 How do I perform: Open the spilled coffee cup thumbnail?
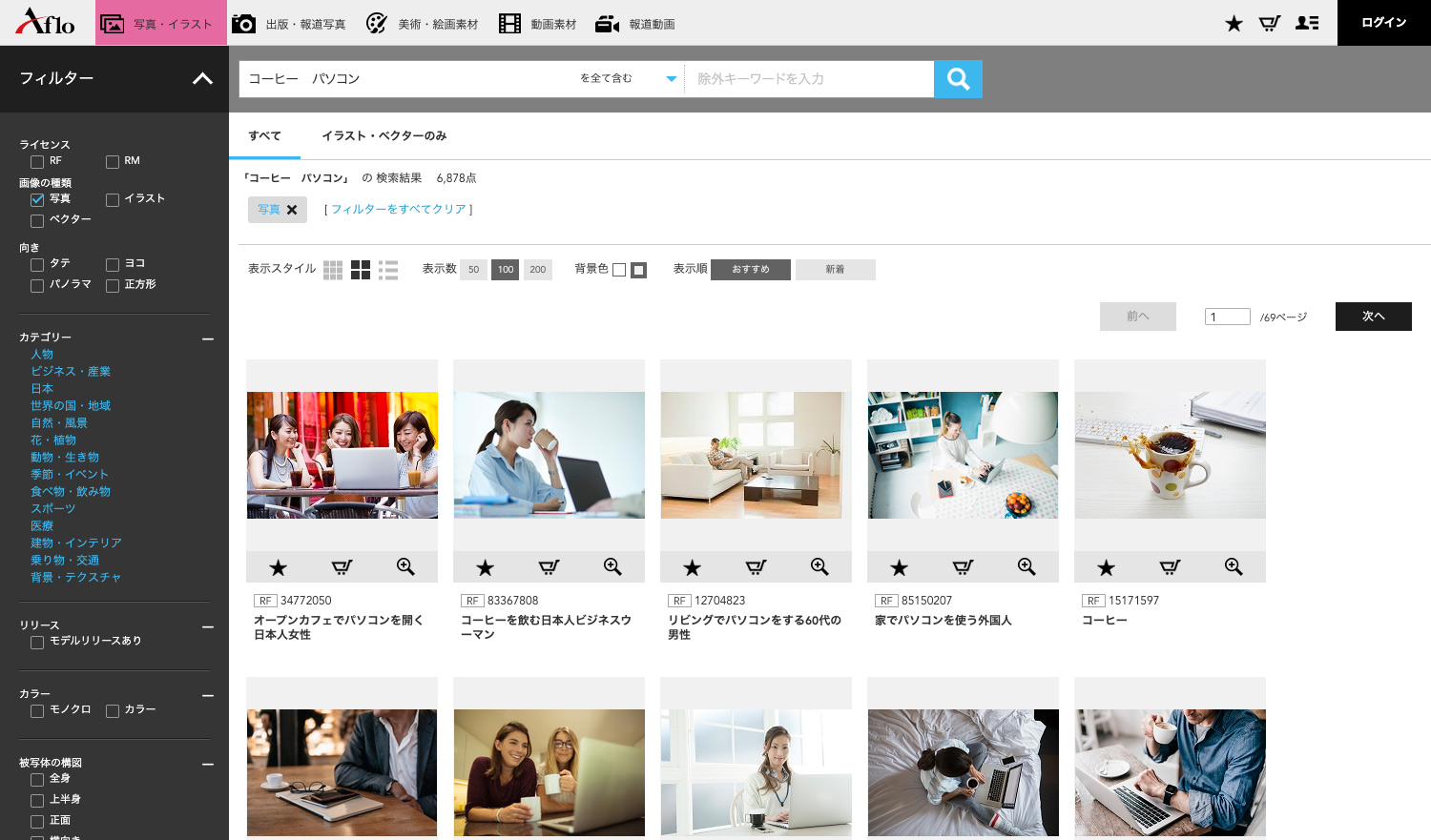(x=1170, y=455)
